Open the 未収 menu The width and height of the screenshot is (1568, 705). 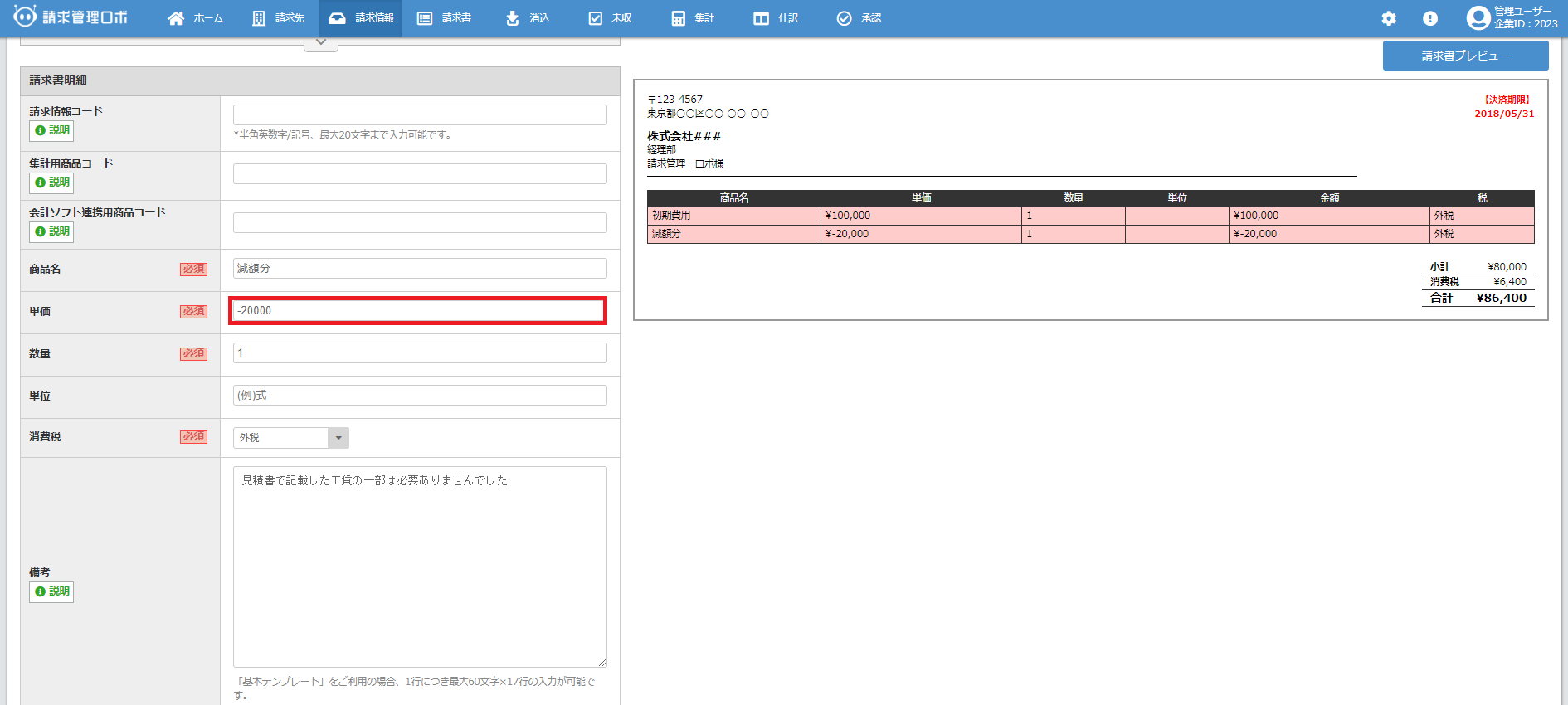(x=610, y=18)
